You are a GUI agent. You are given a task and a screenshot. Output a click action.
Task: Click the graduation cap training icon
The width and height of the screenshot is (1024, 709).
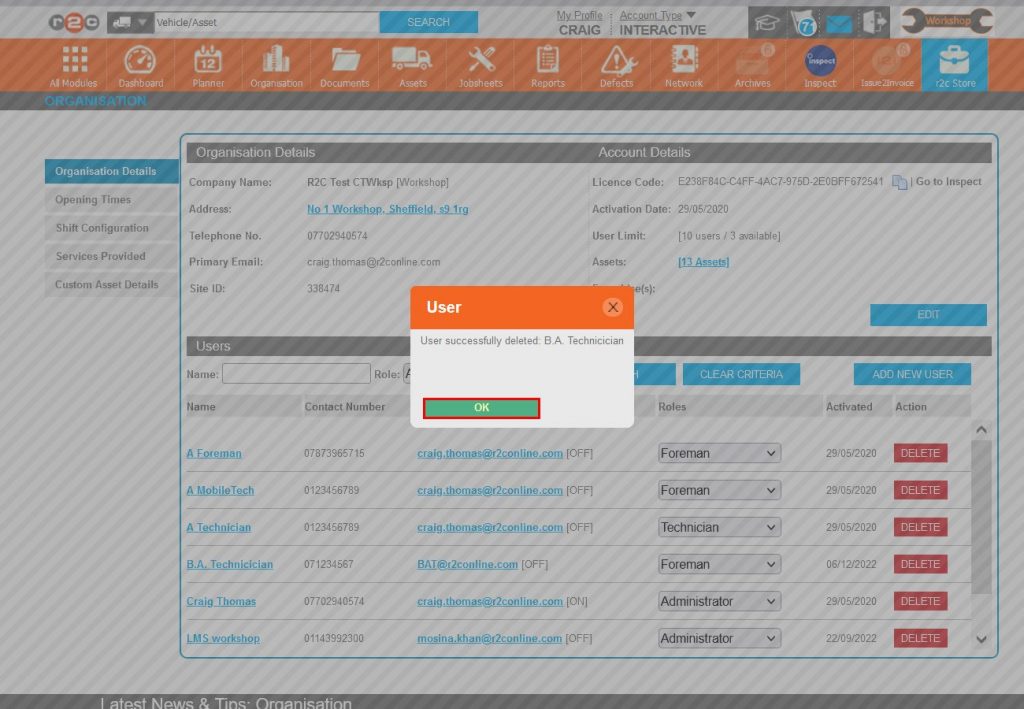[x=767, y=22]
